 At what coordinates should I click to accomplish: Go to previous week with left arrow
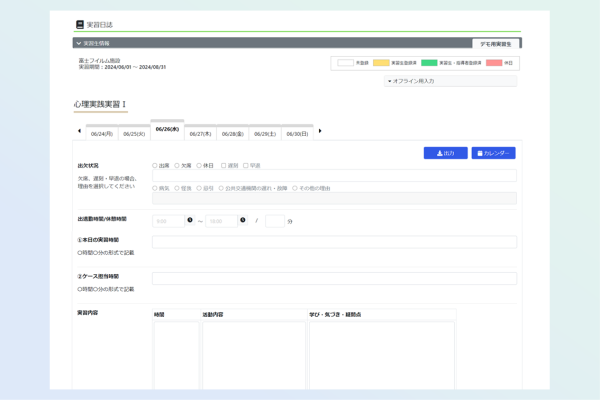[x=79, y=131]
